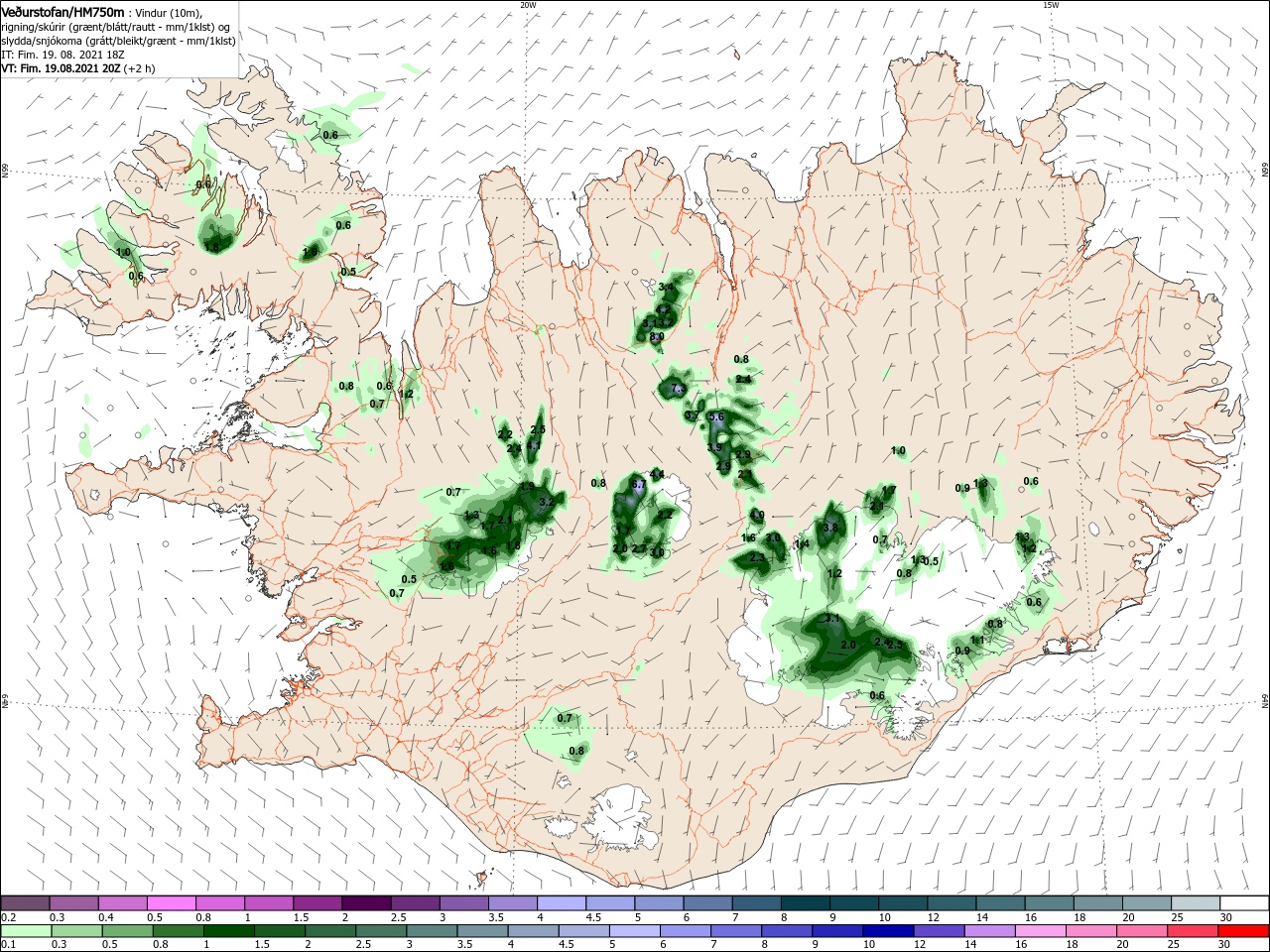Click the white 30 swatch in upper legend row

pyautogui.click(x=1243, y=903)
